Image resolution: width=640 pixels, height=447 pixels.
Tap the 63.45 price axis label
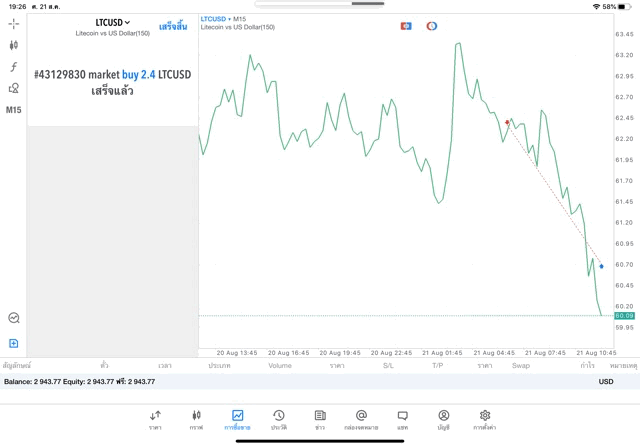click(x=624, y=34)
